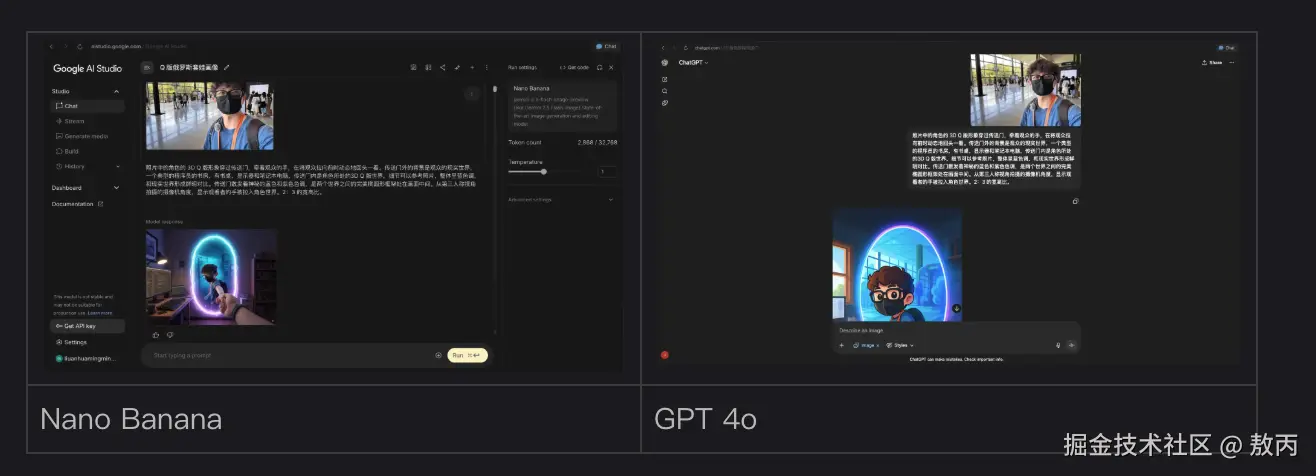Open the search icon in ChatGPT sidebar
This screenshot has width=1316, height=476.
(x=665, y=91)
